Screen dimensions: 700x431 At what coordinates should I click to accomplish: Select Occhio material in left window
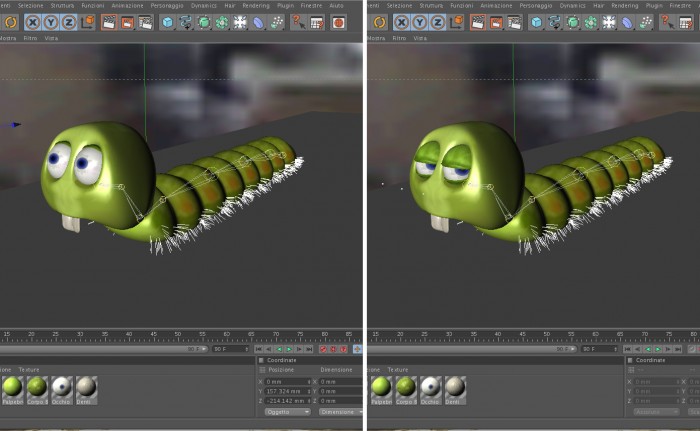[x=62, y=390]
